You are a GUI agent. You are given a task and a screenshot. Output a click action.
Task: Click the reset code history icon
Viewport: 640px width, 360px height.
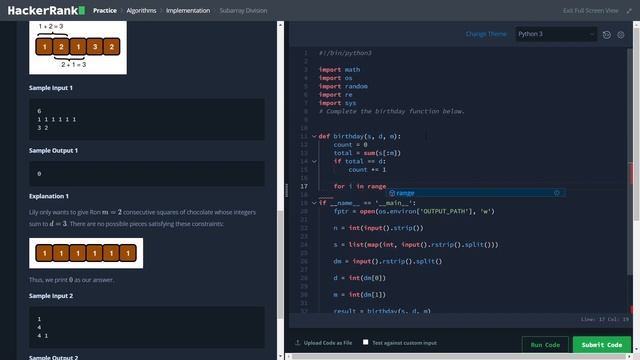(607, 35)
